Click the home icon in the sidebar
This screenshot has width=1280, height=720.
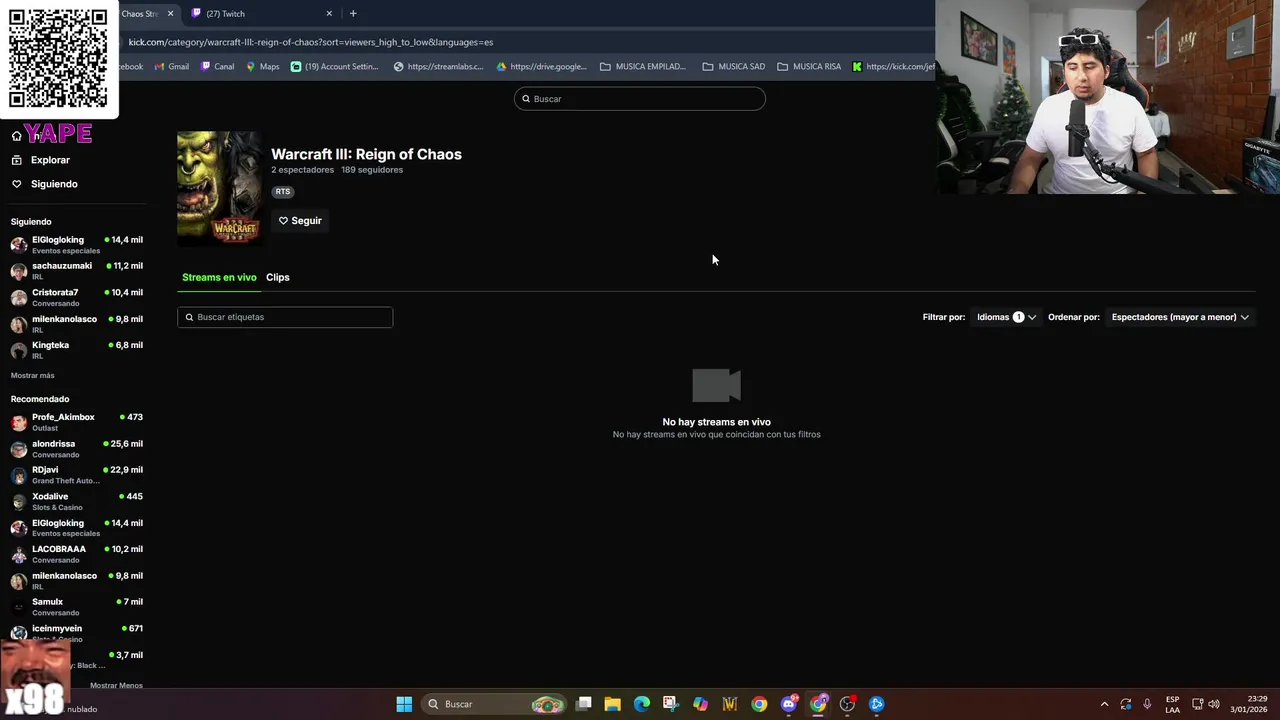(x=16, y=136)
